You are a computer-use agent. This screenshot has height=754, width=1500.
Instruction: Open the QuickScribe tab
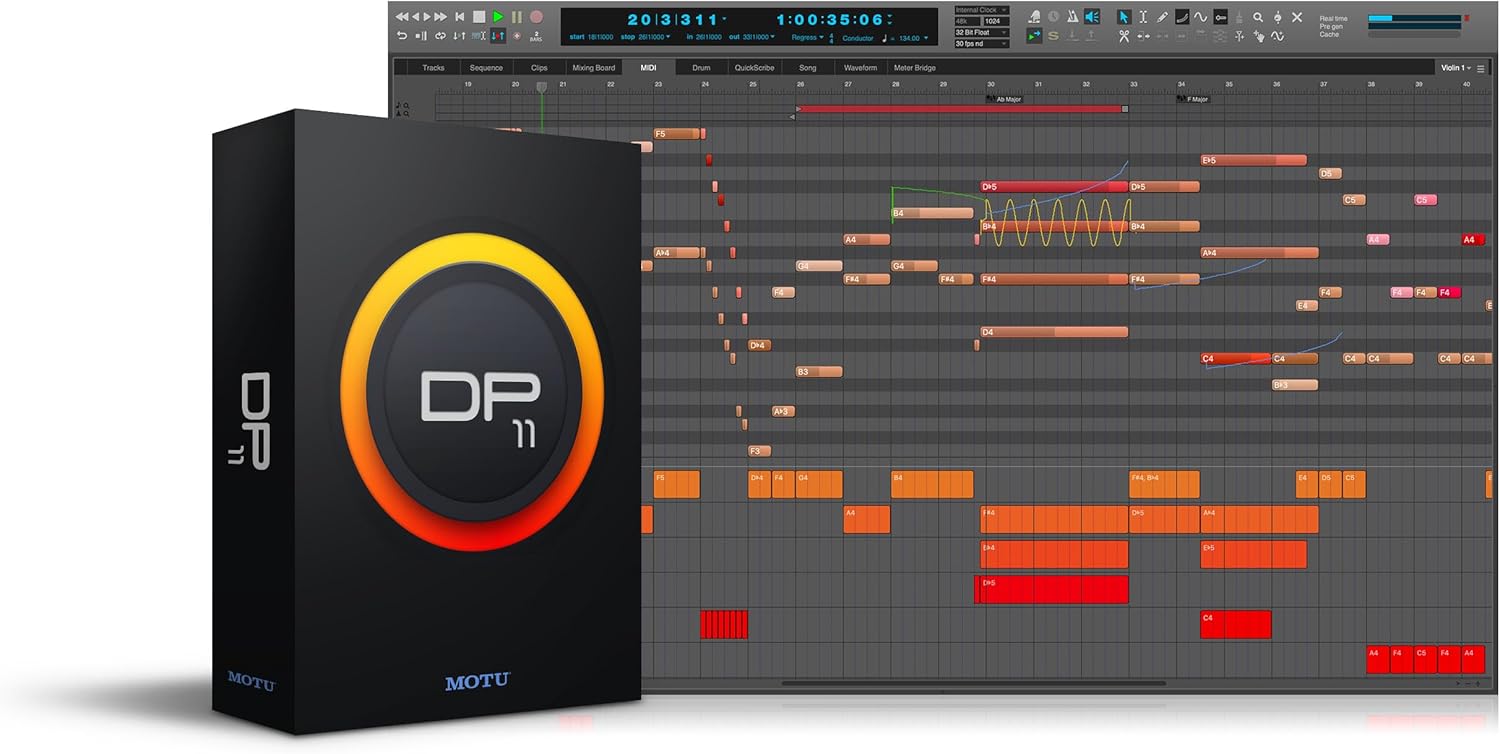tap(753, 67)
